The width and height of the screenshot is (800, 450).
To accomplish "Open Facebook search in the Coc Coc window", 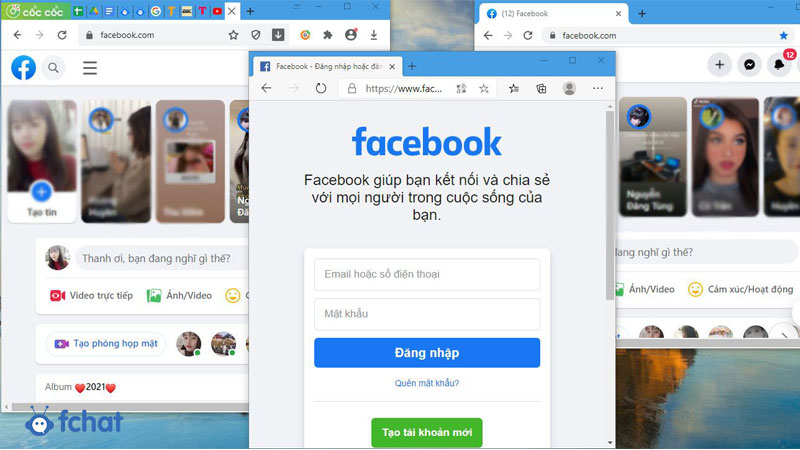I will pos(53,67).
